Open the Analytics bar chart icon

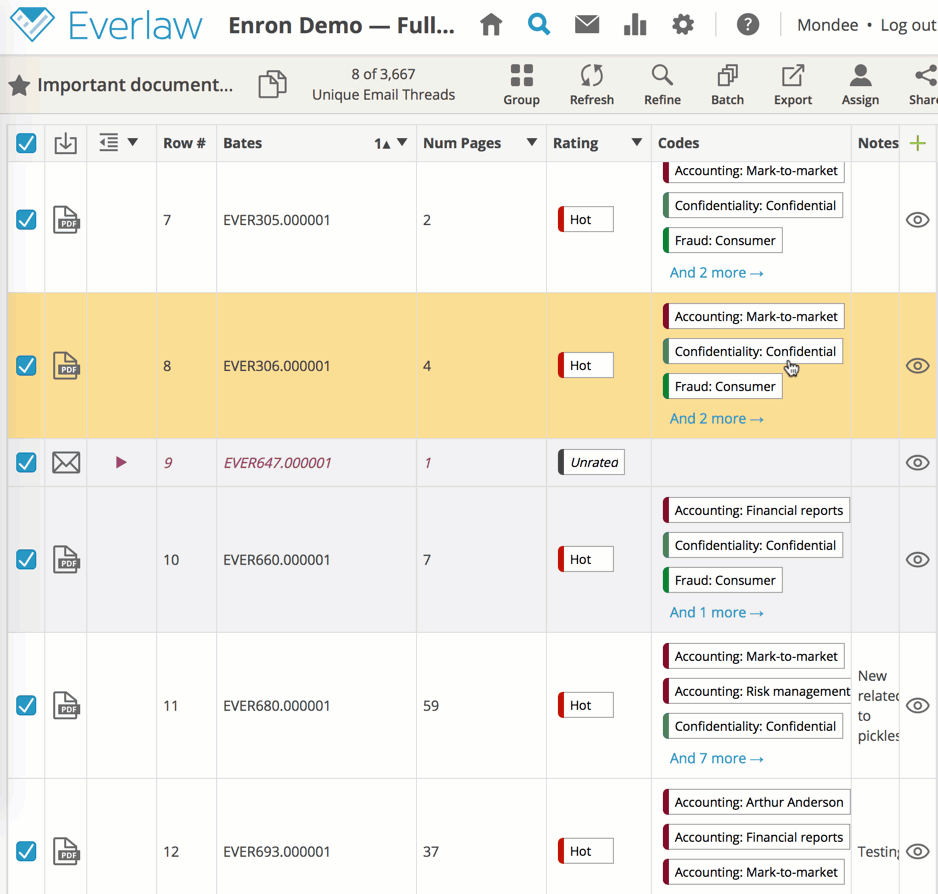pyautogui.click(x=635, y=25)
